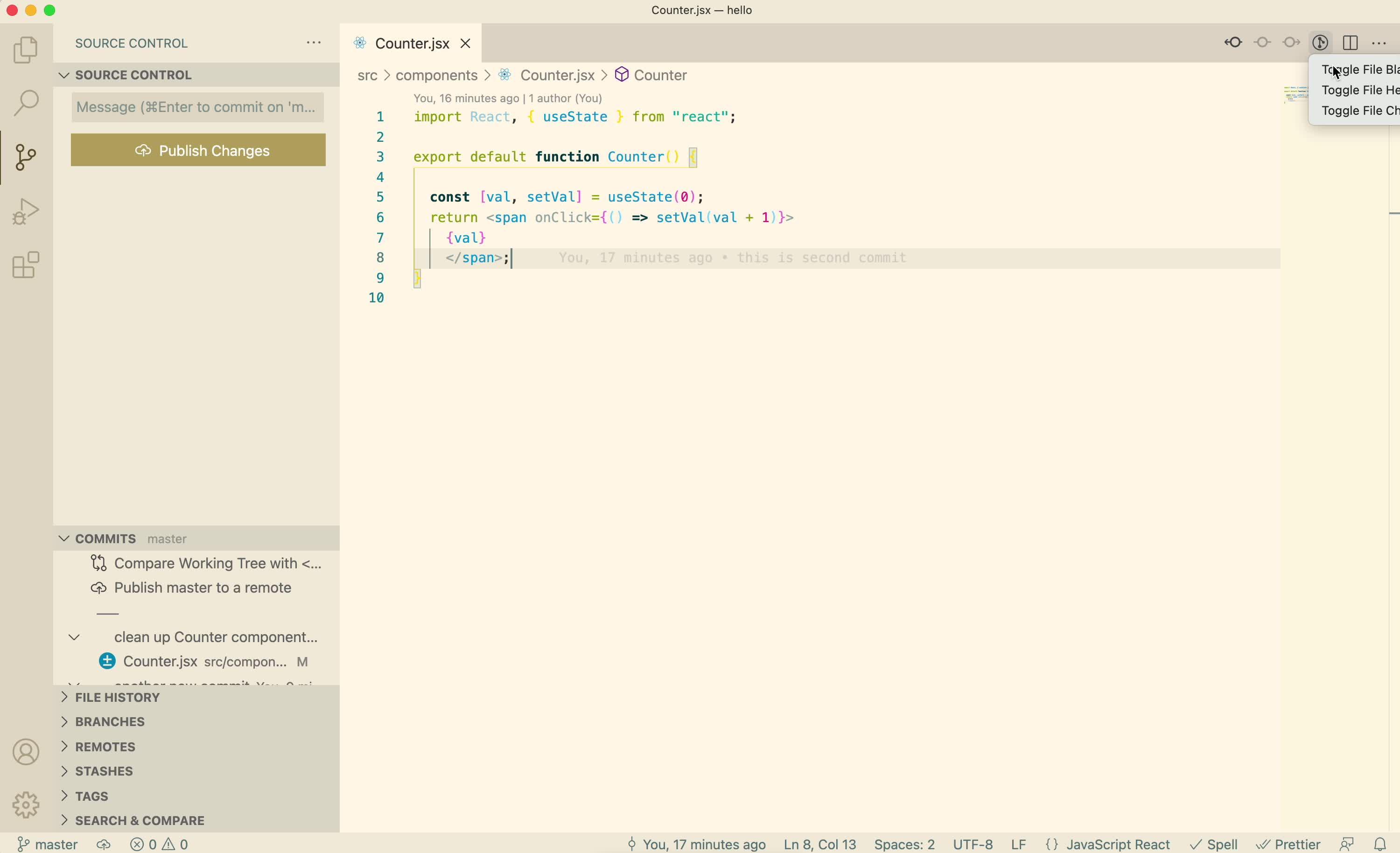Open changes with next revision icon
The width and height of the screenshot is (1400, 853).
tap(1291, 43)
